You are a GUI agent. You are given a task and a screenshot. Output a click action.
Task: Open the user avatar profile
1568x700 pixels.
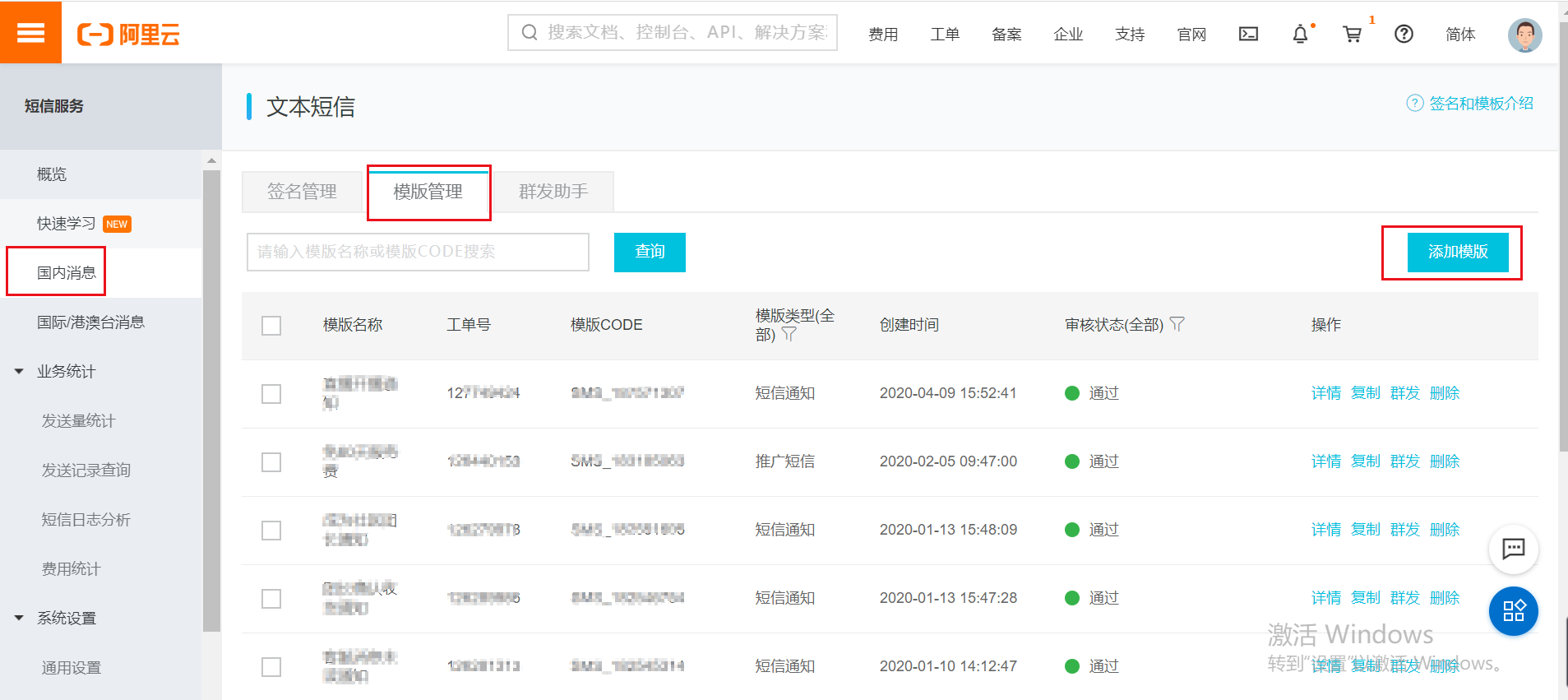(x=1524, y=35)
